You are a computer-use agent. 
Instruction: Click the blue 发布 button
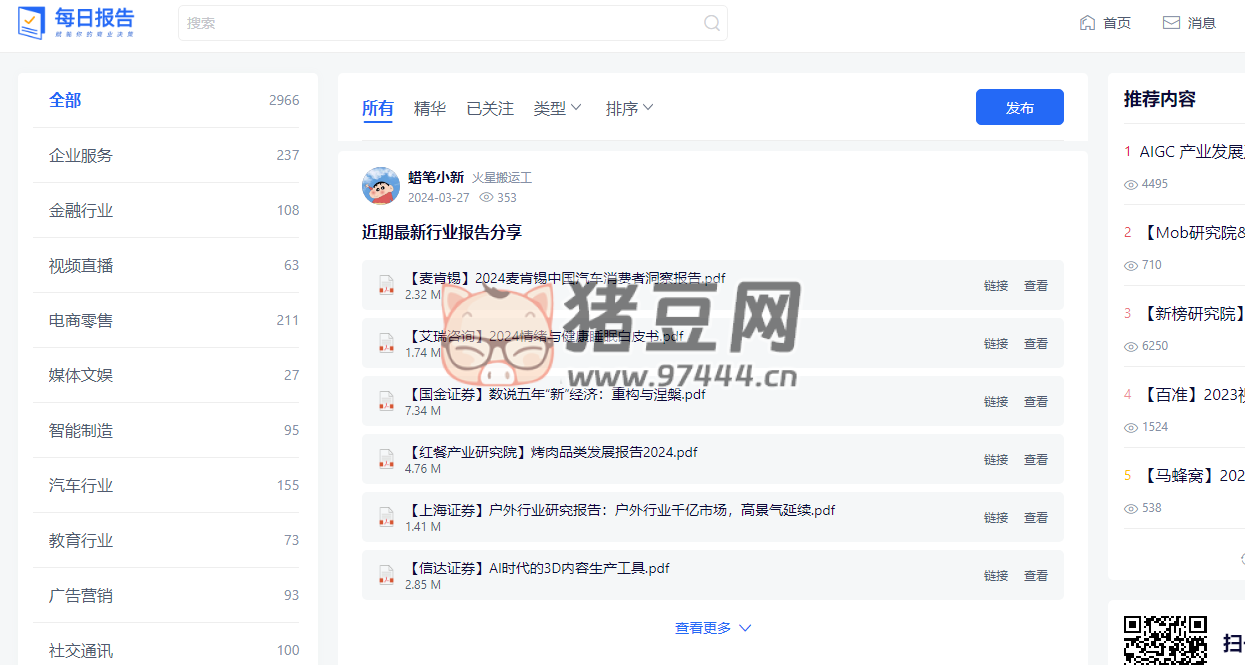click(x=1020, y=107)
